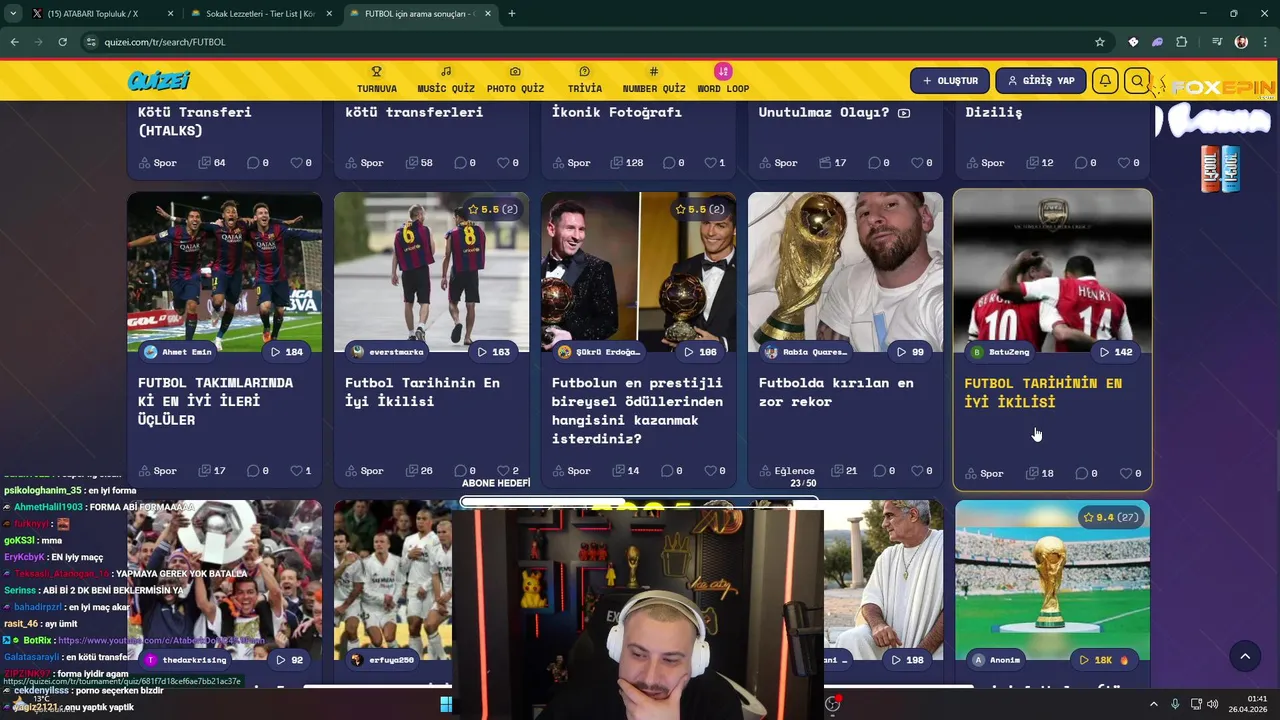The width and height of the screenshot is (1280, 720).
Task: Click the Quizei logo
Action: click(x=158, y=81)
